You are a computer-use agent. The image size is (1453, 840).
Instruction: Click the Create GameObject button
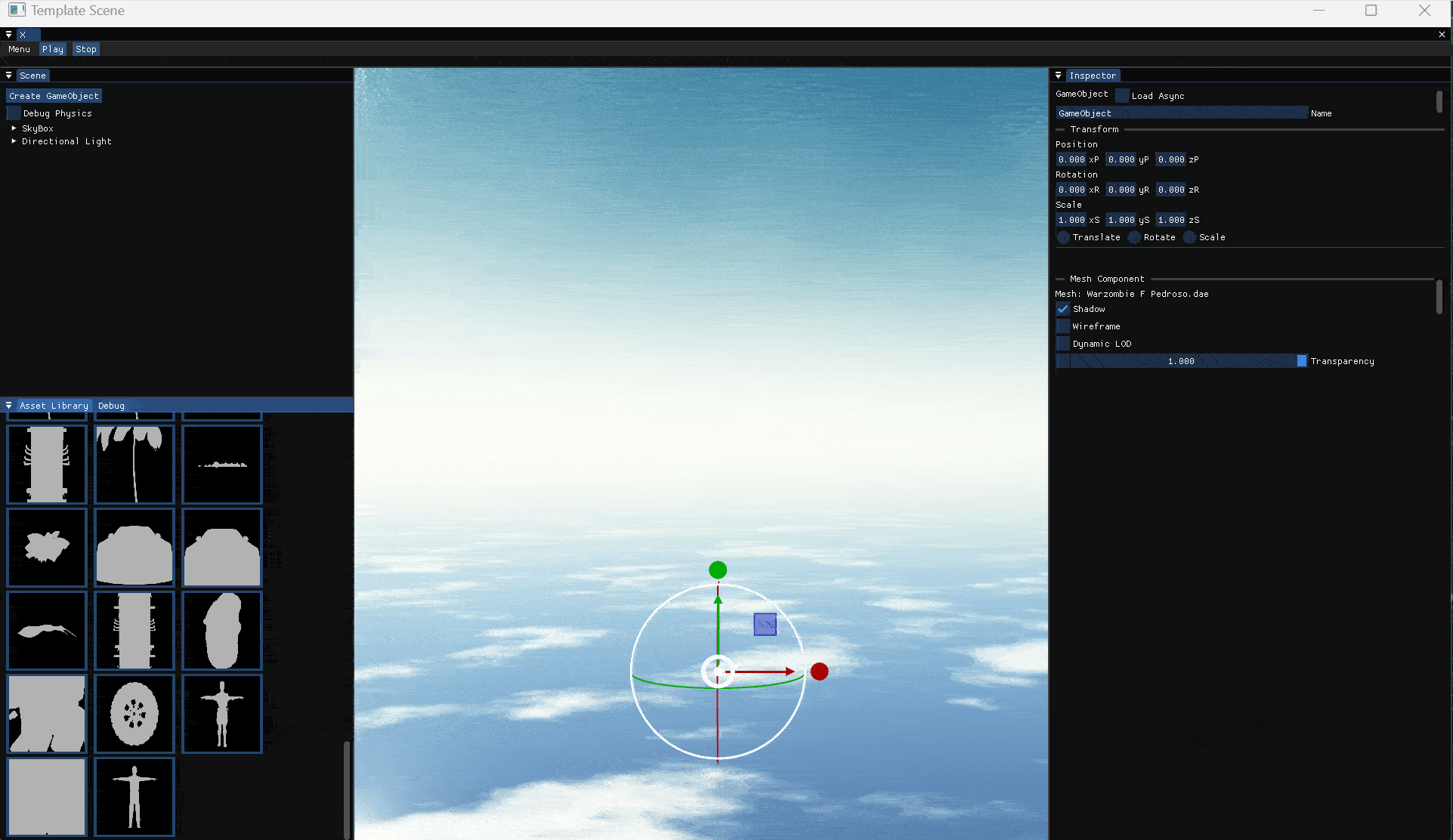54,96
